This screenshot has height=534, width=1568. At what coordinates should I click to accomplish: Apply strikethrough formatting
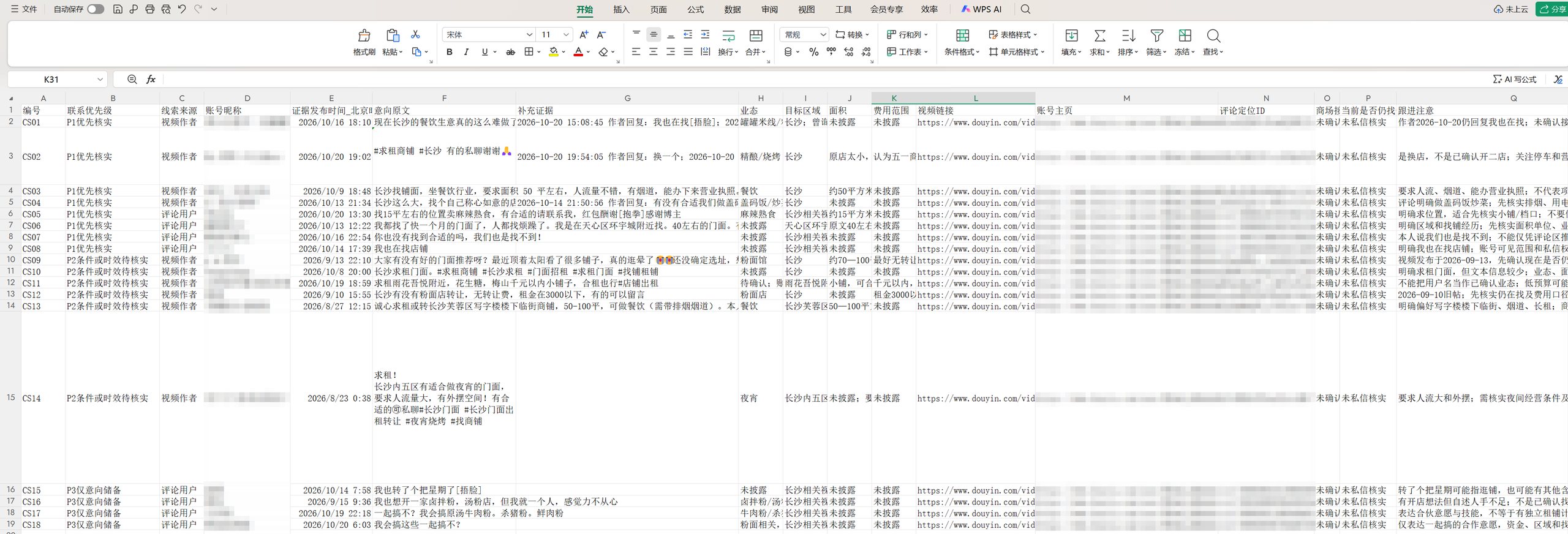click(x=510, y=52)
